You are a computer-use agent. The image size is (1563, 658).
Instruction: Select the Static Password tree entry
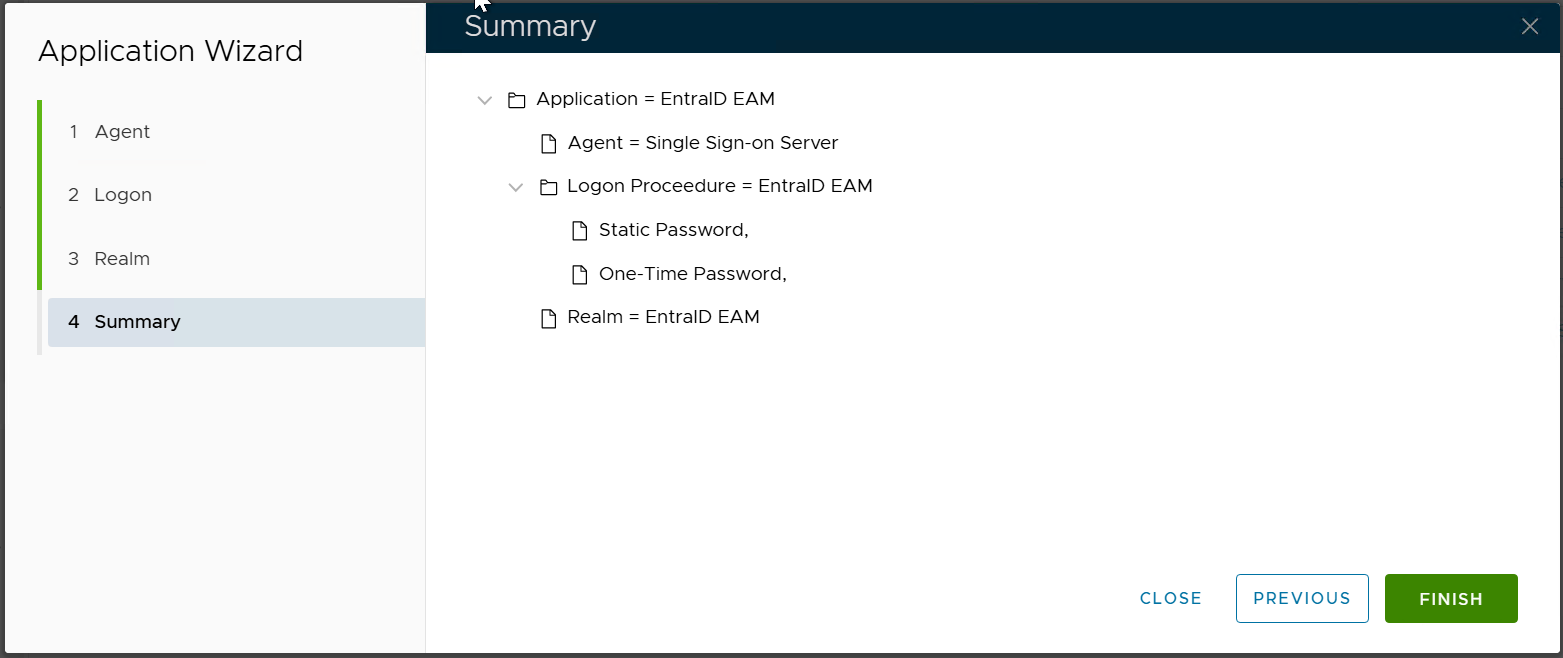tap(673, 230)
